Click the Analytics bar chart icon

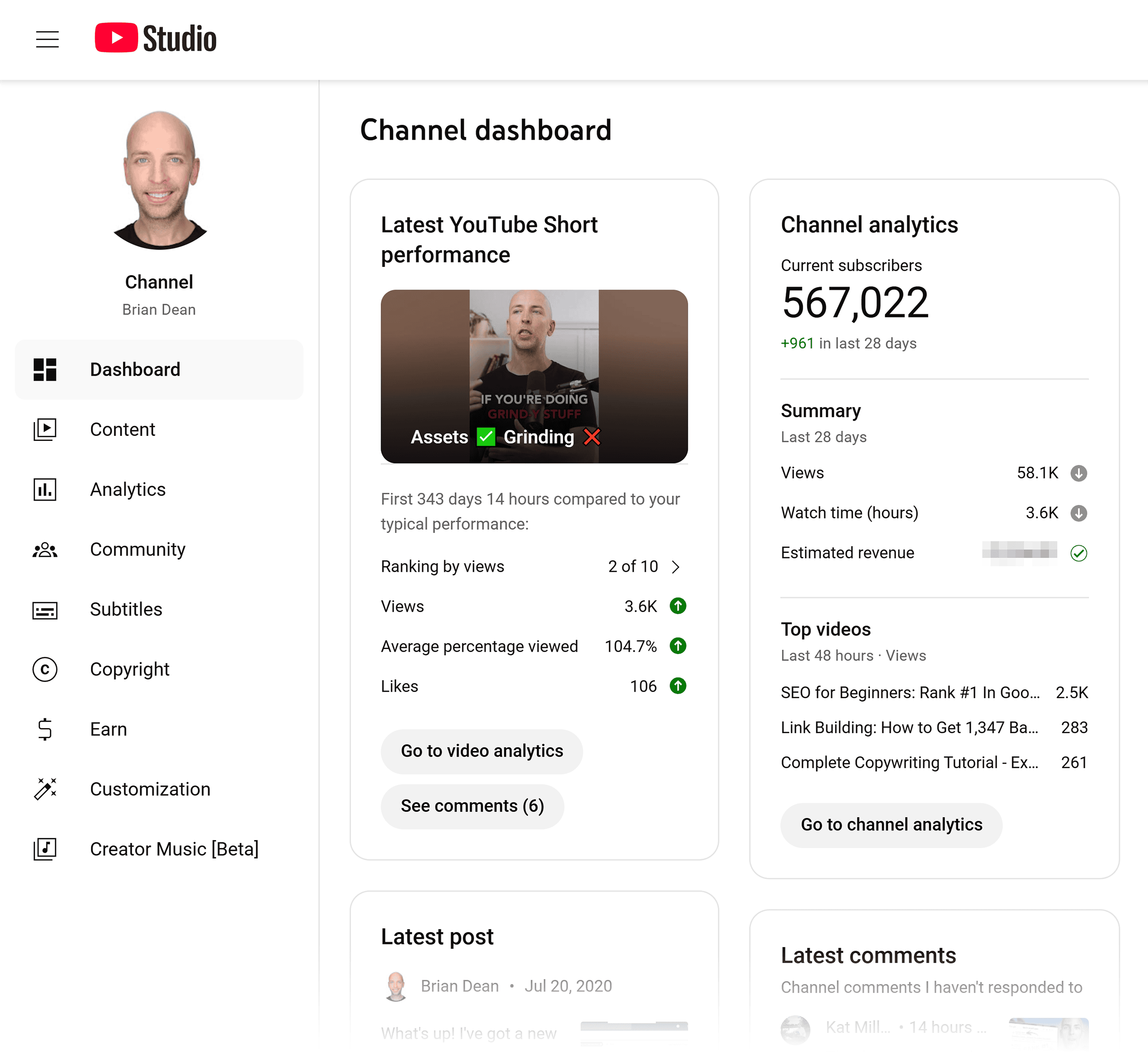pos(45,489)
